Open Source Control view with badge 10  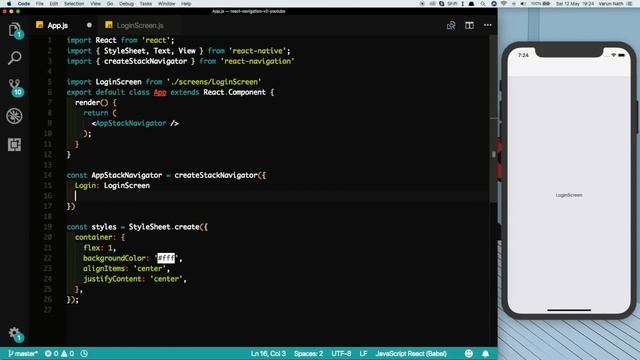click(15, 87)
